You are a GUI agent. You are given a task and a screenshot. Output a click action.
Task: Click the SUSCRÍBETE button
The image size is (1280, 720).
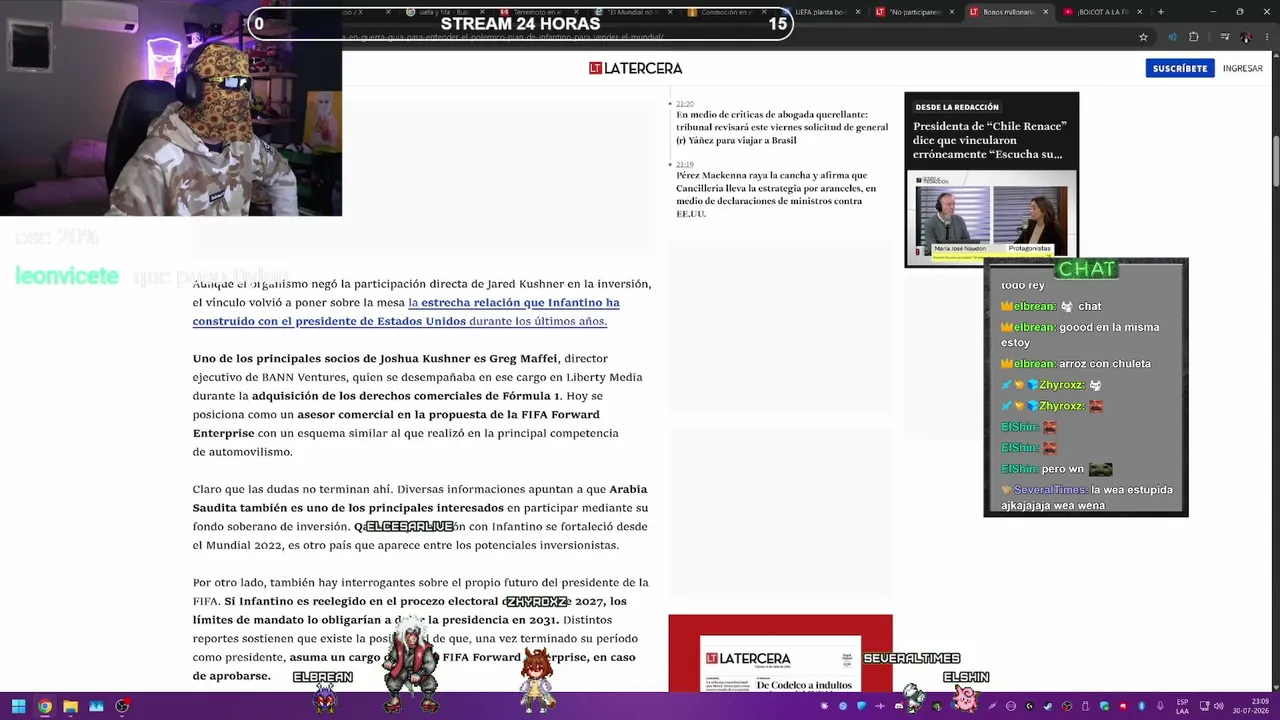(1180, 68)
